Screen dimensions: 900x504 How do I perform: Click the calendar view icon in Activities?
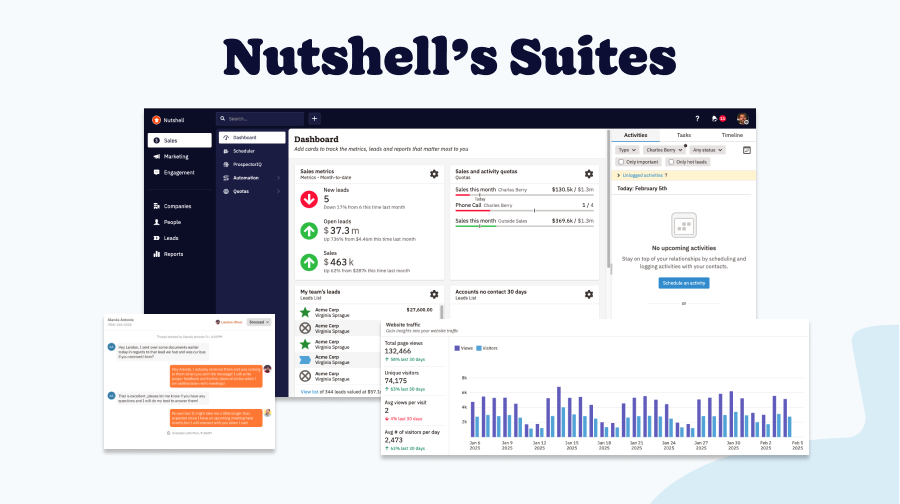click(746, 149)
